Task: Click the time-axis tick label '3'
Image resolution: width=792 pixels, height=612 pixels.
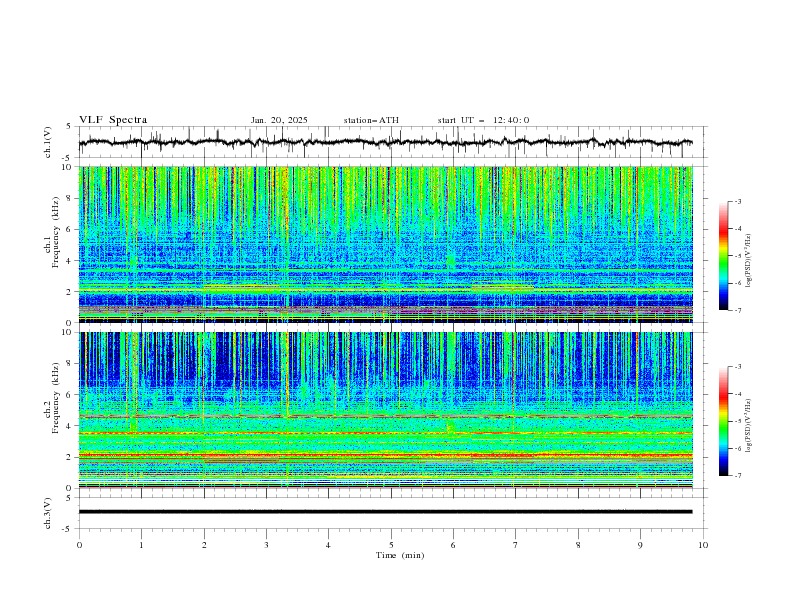Action: point(266,545)
